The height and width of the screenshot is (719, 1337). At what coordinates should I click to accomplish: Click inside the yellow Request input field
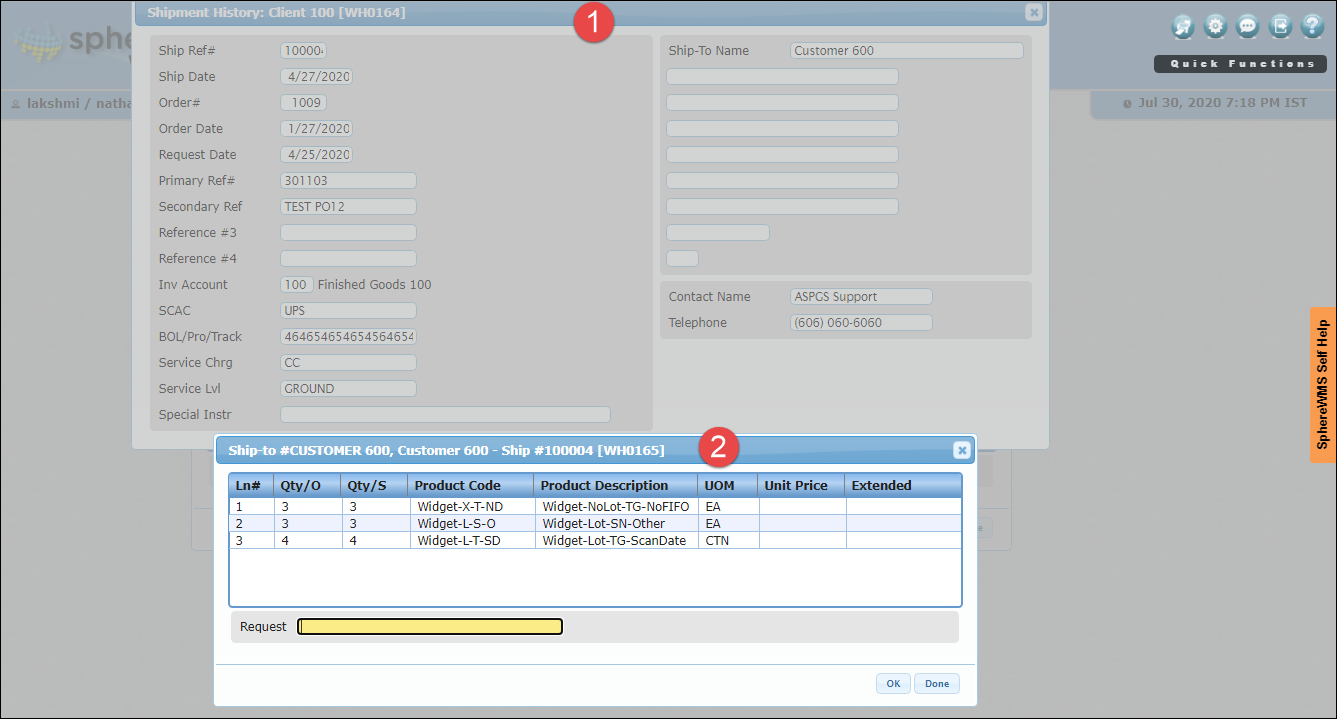pos(429,626)
